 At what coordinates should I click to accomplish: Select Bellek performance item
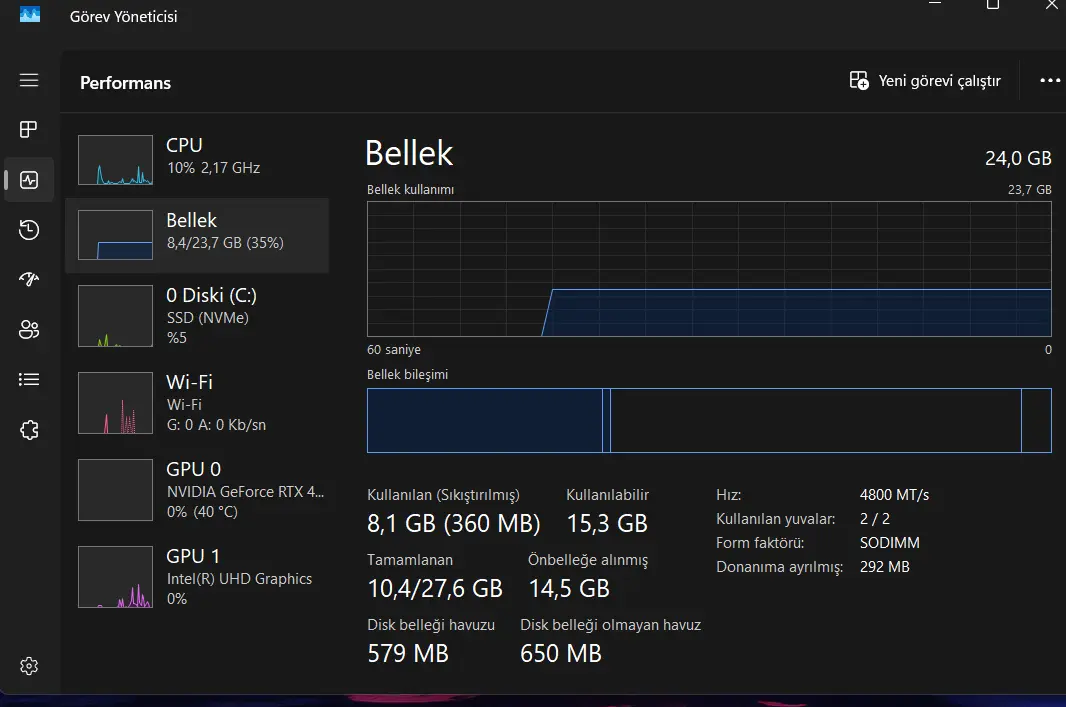point(197,235)
